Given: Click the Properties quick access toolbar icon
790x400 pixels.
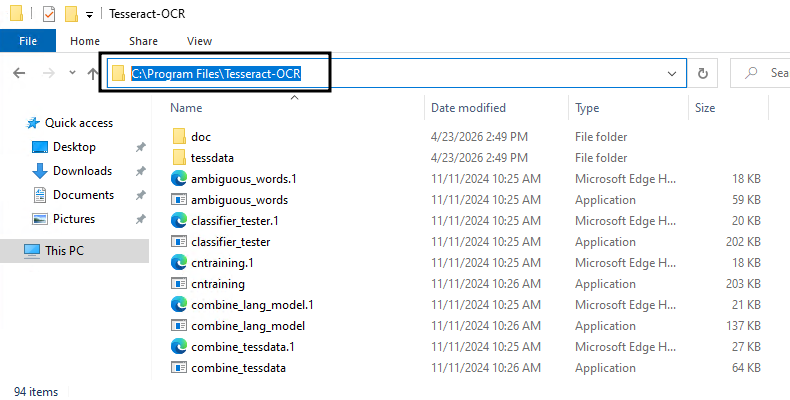Looking at the screenshot, I should pos(48,14).
